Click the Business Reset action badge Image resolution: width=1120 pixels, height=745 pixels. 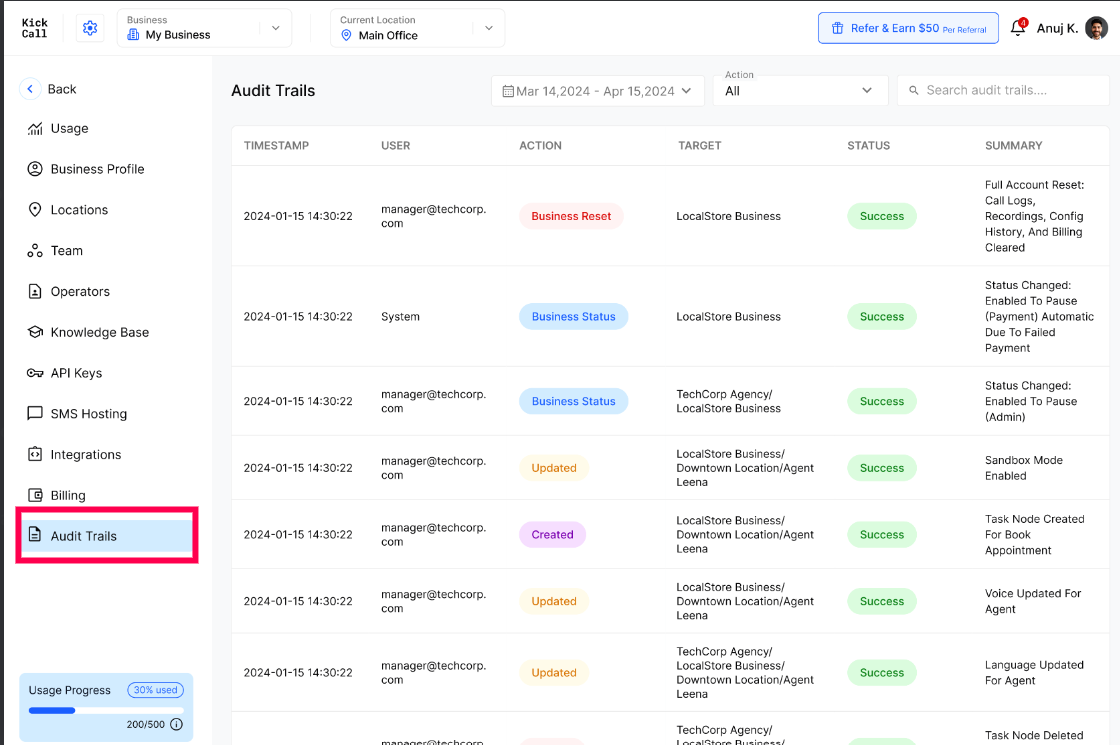571,216
